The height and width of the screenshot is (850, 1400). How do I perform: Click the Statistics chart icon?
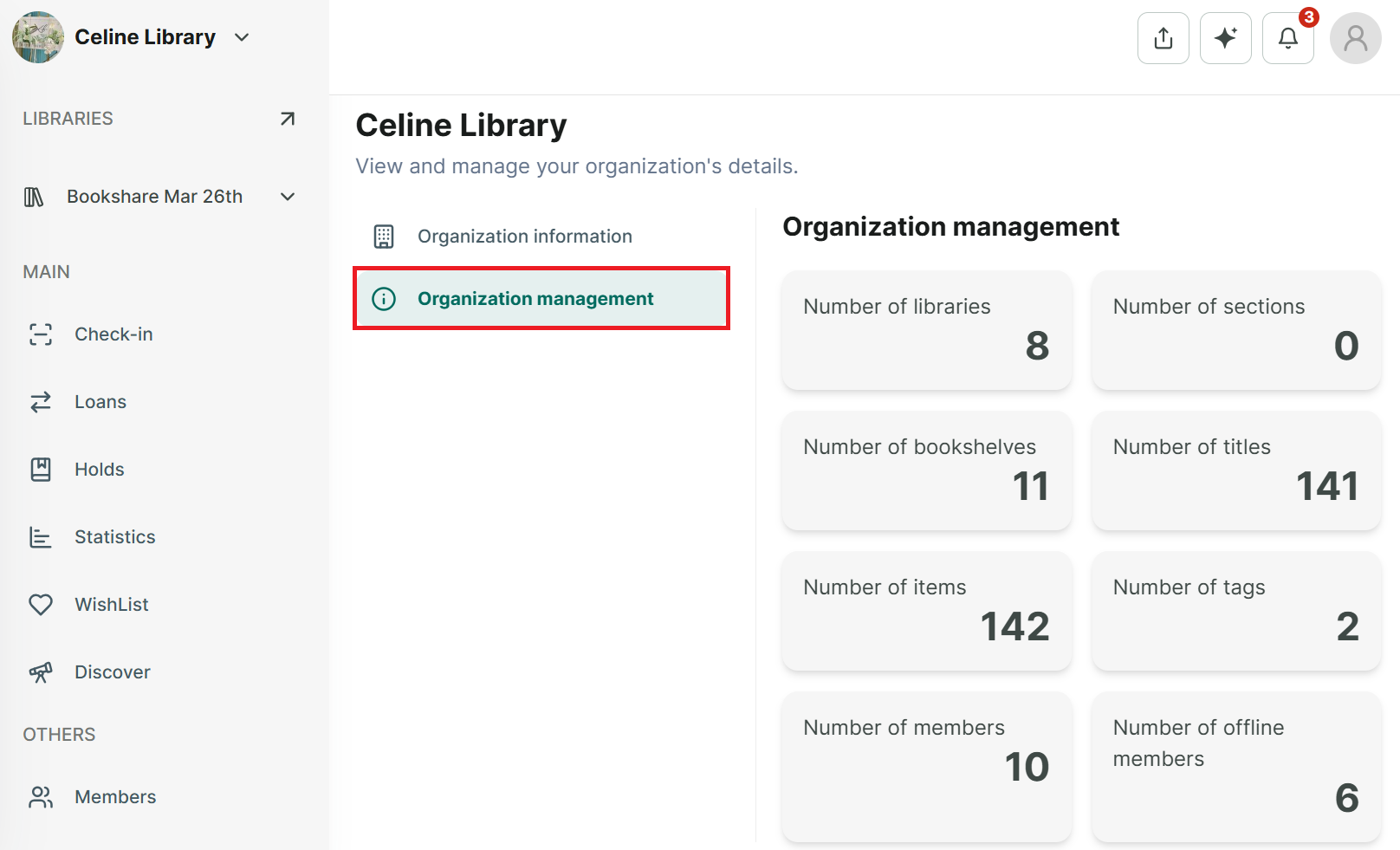tap(41, 537)
